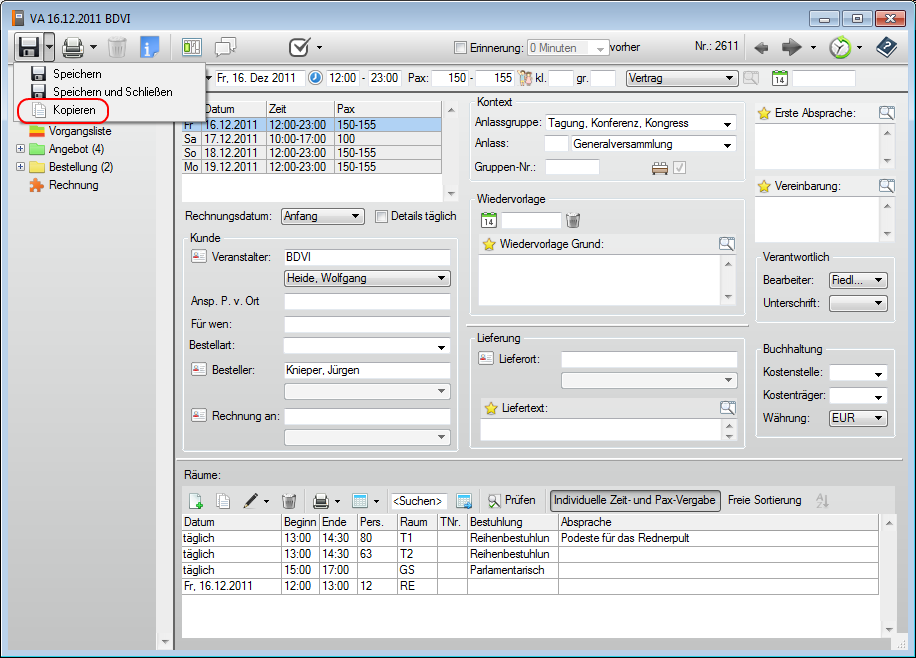Viewport: 916px width, 658px height.
Task: Expand the Angebot (4) tree node
Action: click(21, 149)
